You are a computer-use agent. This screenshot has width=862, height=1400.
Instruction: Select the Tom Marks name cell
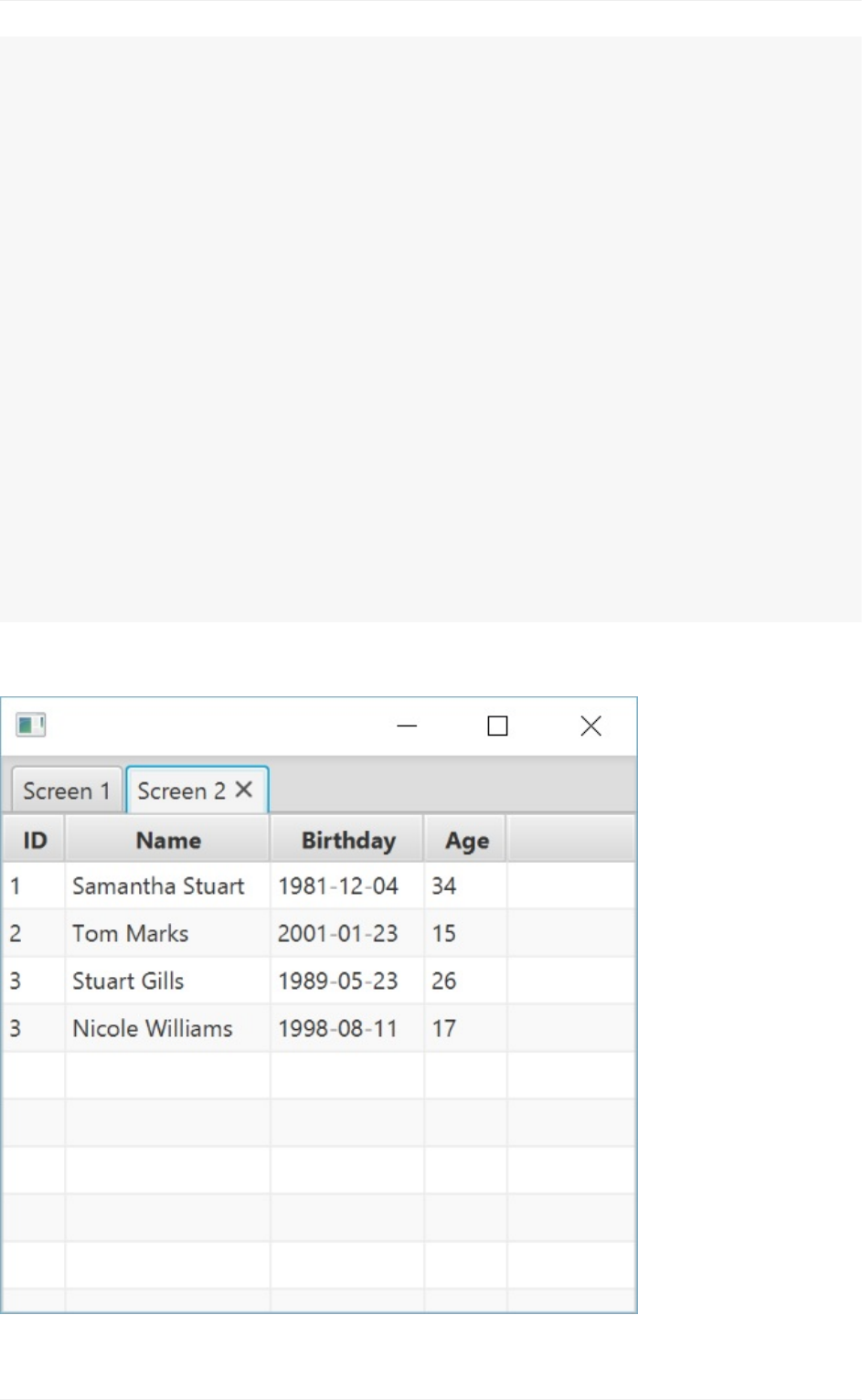(x=131, y=934)
